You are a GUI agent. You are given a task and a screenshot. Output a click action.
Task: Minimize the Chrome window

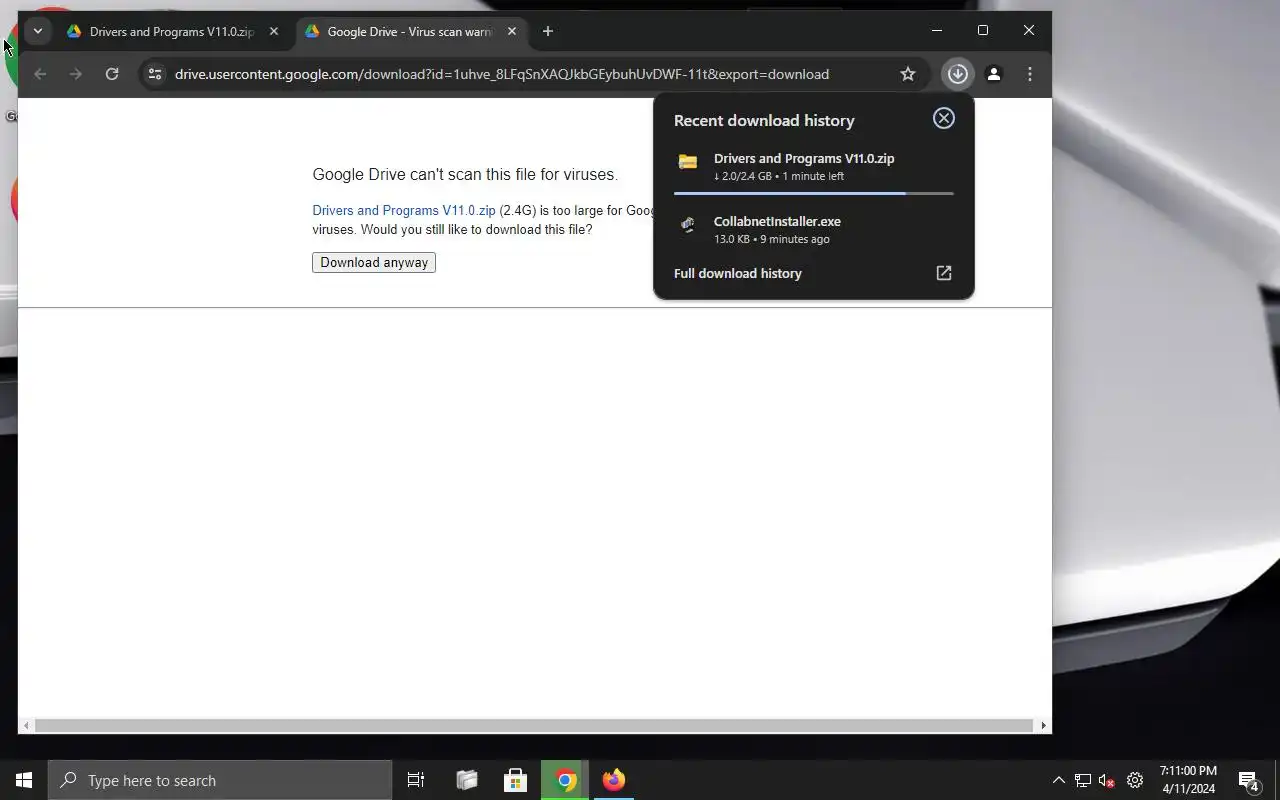point(937,31)
